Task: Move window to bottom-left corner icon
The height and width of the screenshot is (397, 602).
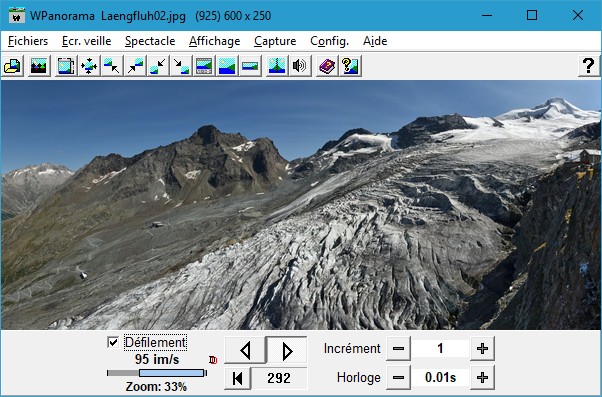Action: pos(158,66)
